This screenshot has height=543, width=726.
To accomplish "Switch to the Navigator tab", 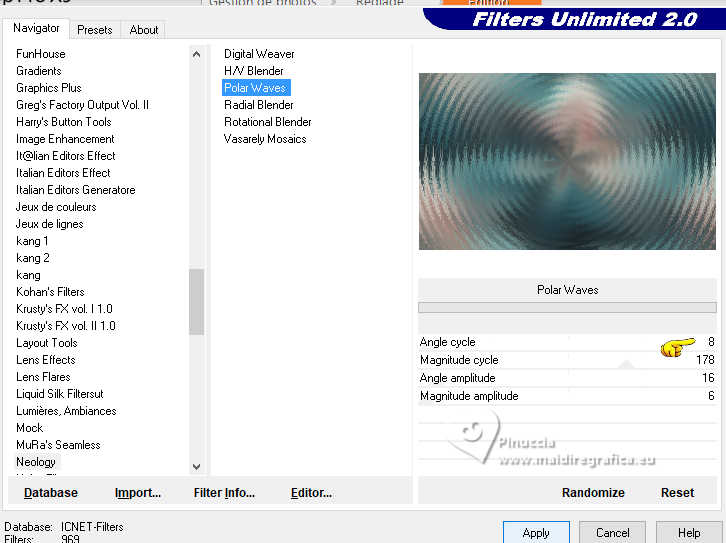I will [x=36, y=28].
